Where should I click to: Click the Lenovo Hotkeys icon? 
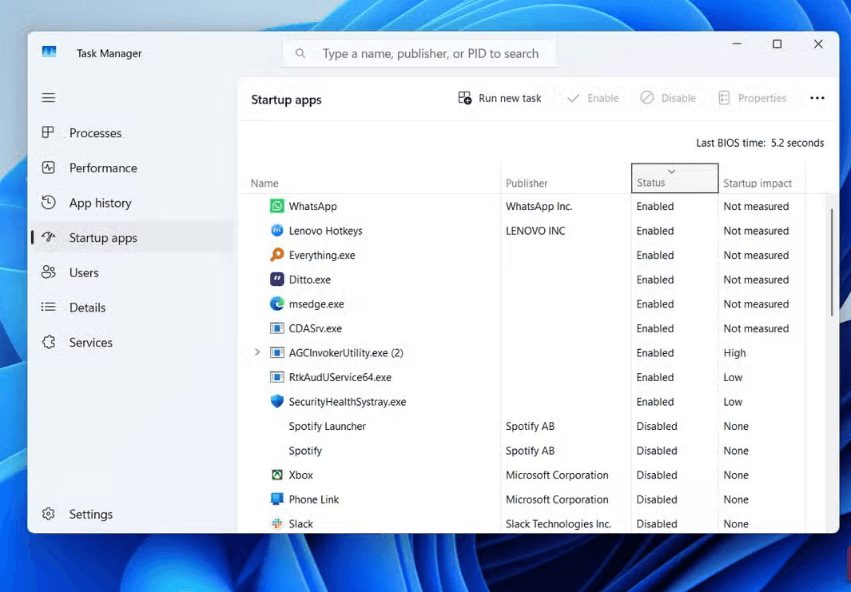277,231
